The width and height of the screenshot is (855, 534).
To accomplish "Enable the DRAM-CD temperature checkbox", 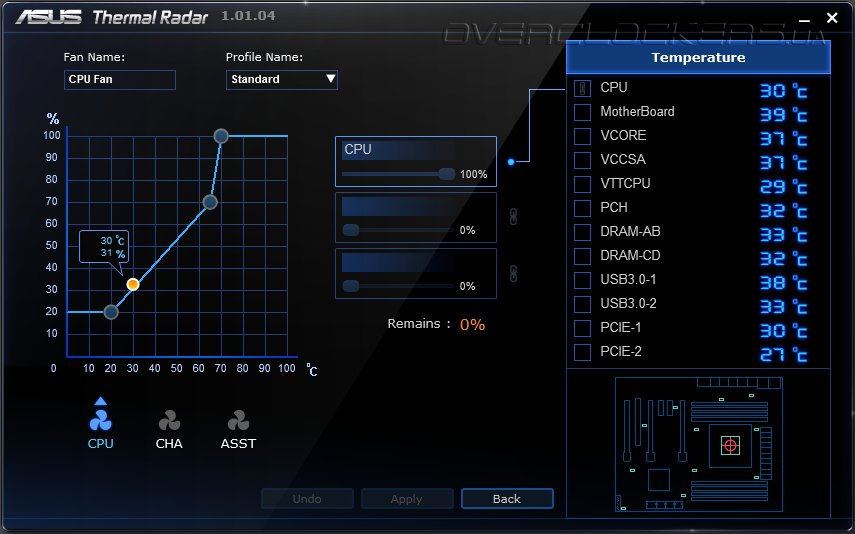I will point(582,256).
